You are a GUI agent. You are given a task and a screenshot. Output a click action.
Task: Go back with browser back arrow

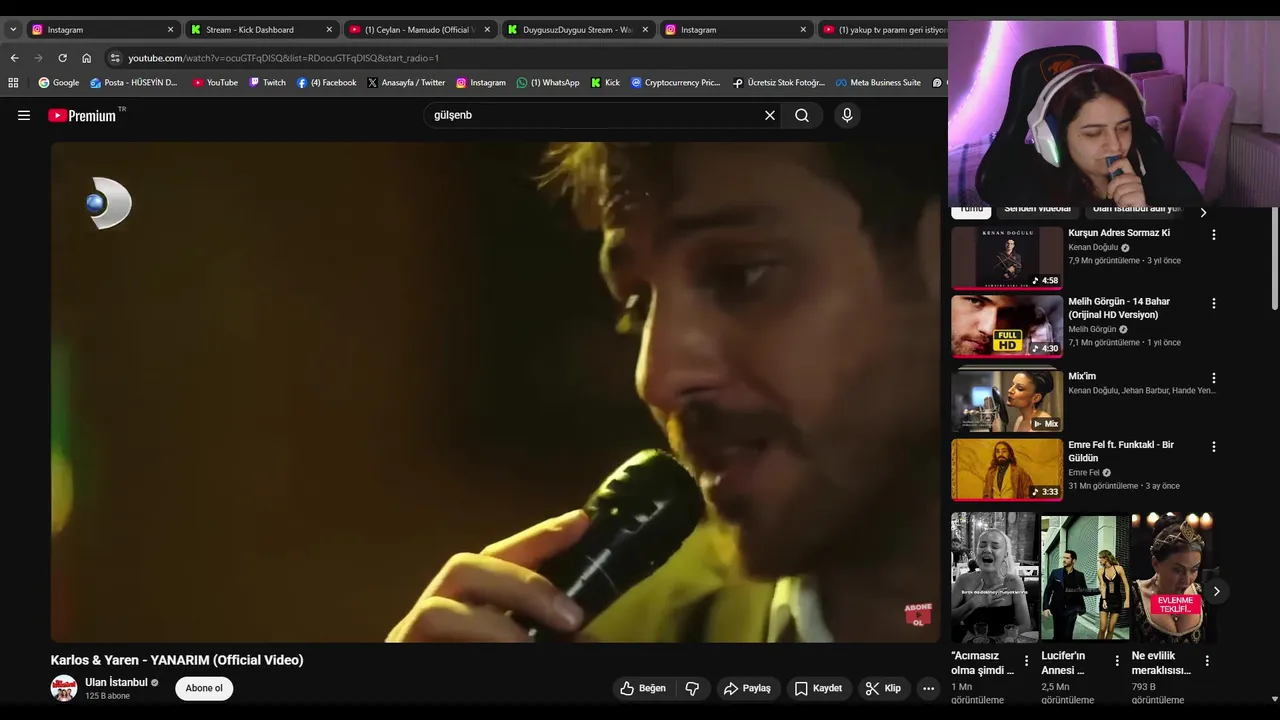[x=14, y=58]
